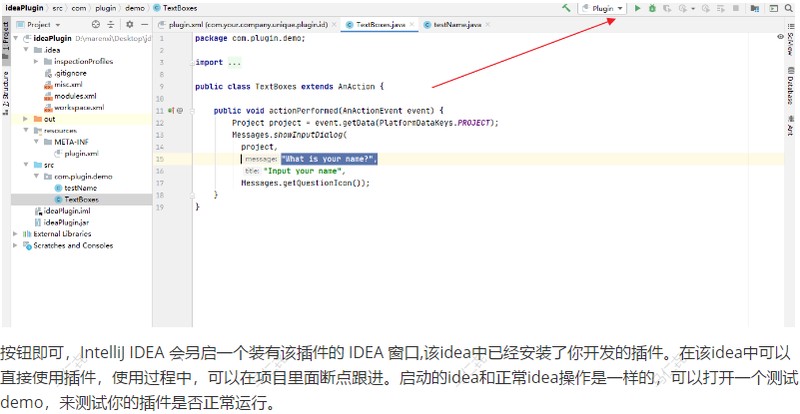Expand External Libraries node
800x414 pixels.
[15, 234]
